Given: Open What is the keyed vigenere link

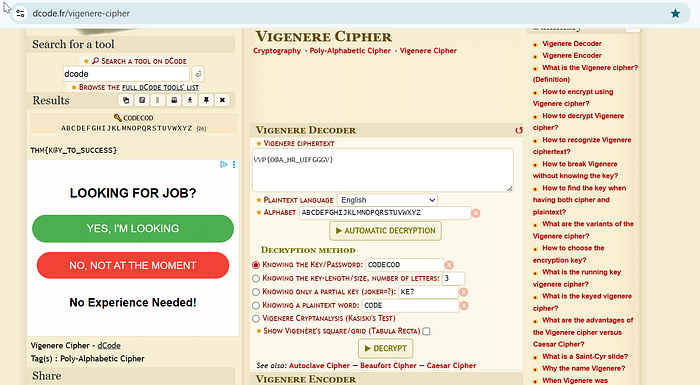Looking at the screenshot, I should [x=582, y=302].
